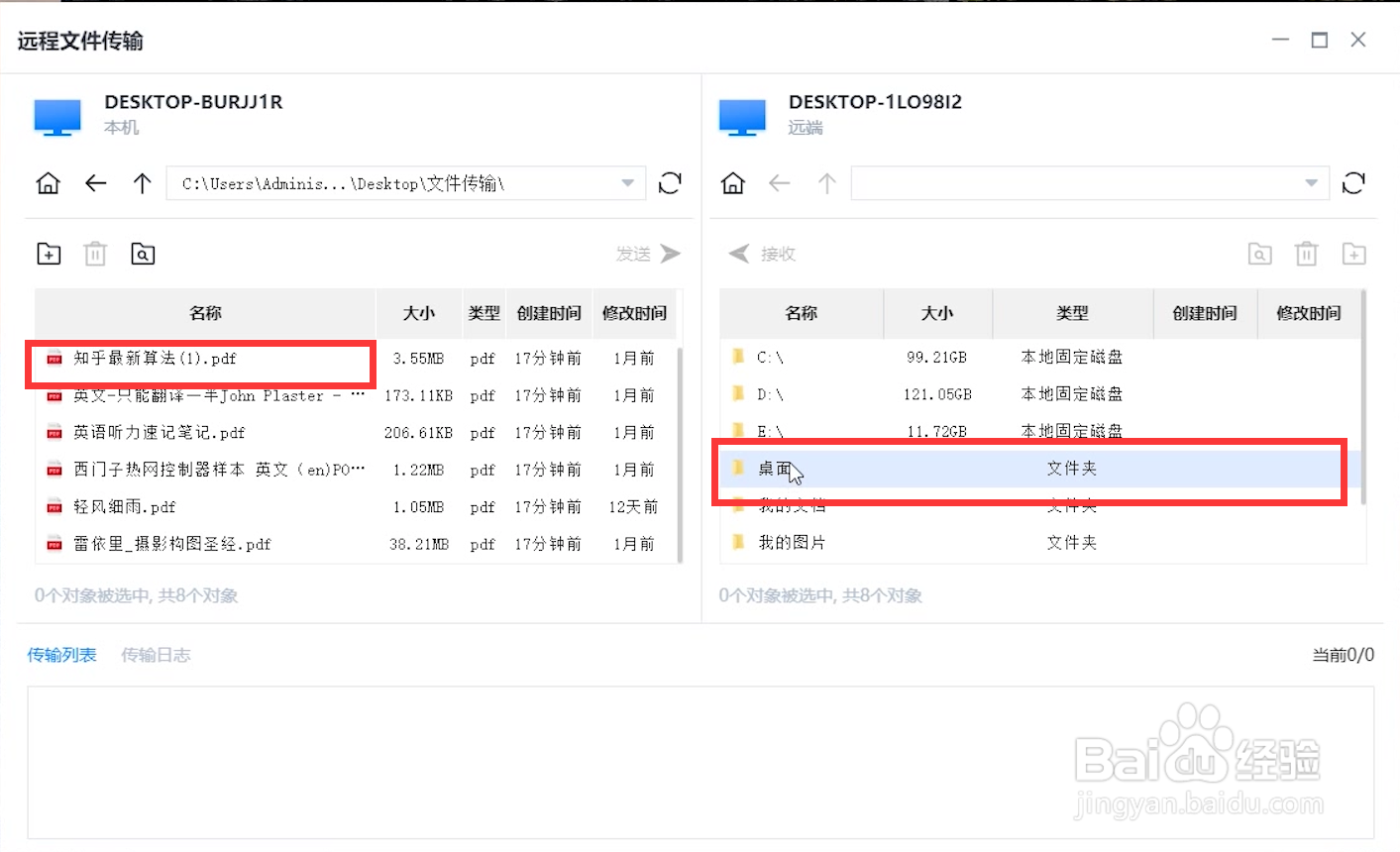Create a new folder on the remote panel
This screenshot has height=852, width=1400.
(1353, 254)
